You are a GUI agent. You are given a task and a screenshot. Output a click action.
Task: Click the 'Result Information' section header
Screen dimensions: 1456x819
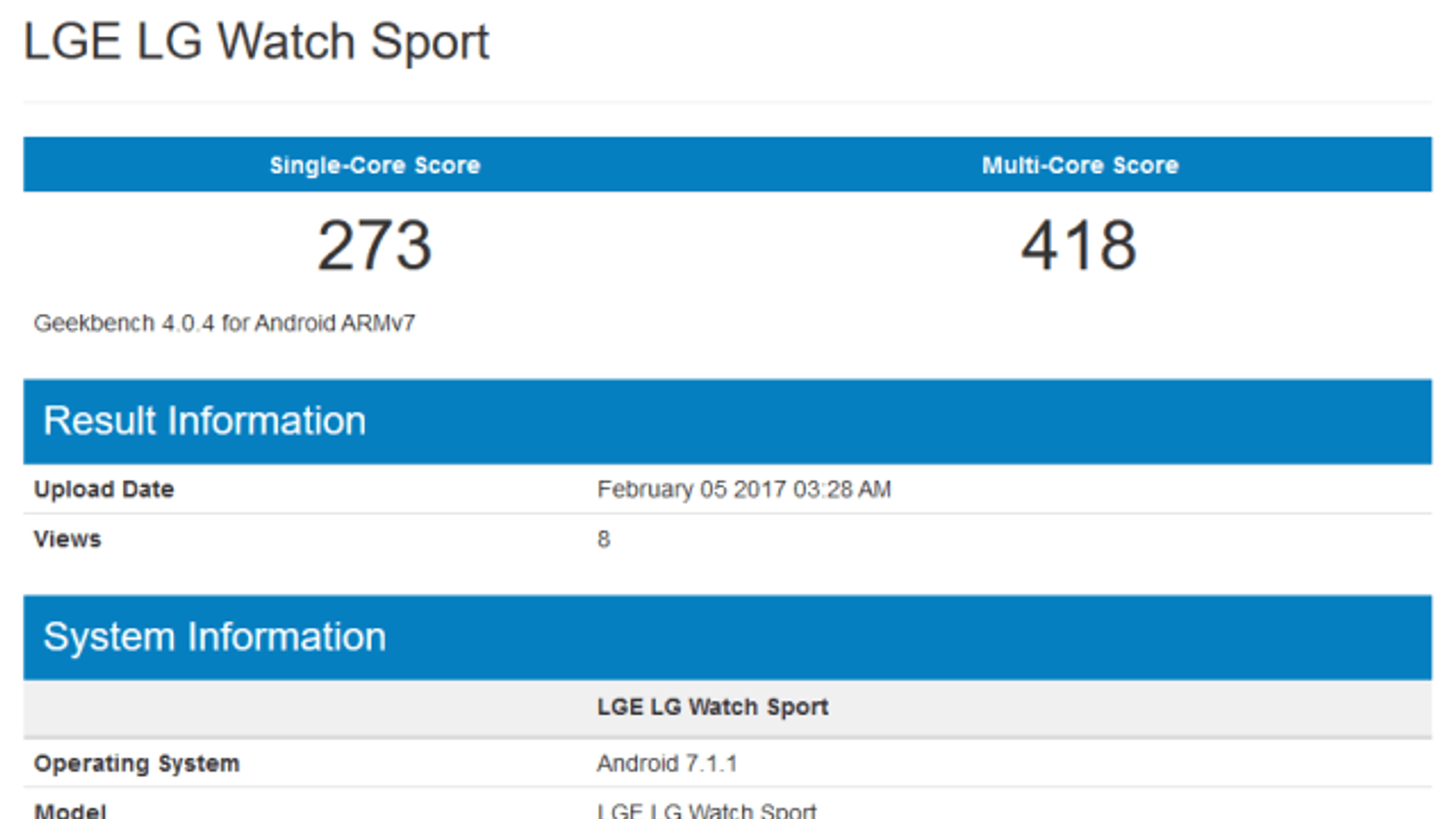point(727,421)
